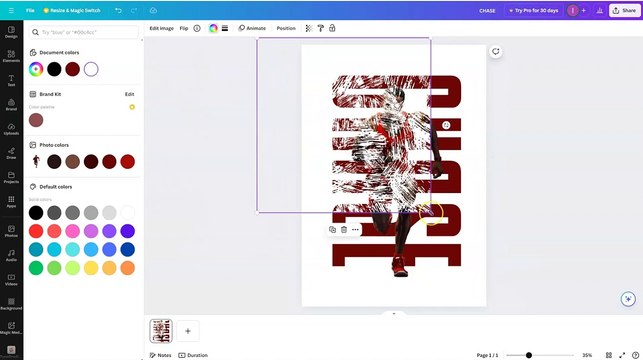Open the Text sidebar tab

tap(11, 80)
